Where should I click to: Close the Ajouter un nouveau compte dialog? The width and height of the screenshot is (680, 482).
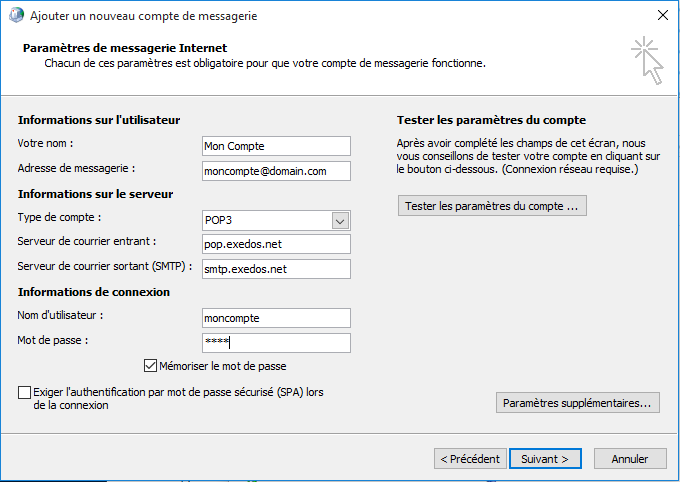click(x=661, y=14)
